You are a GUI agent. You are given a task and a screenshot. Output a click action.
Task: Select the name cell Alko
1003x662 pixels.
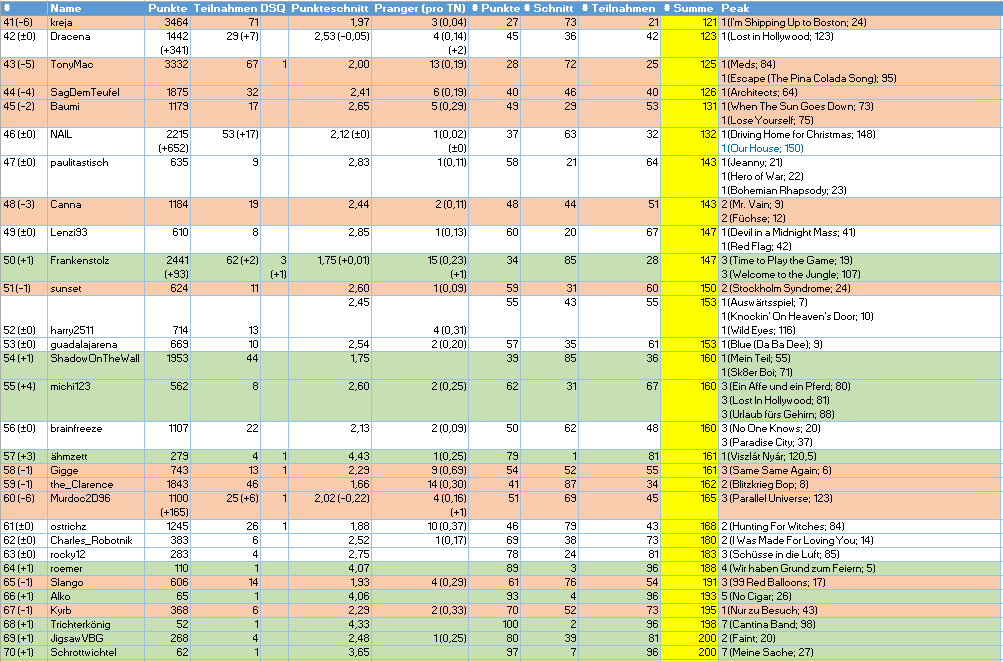point(96,597)
